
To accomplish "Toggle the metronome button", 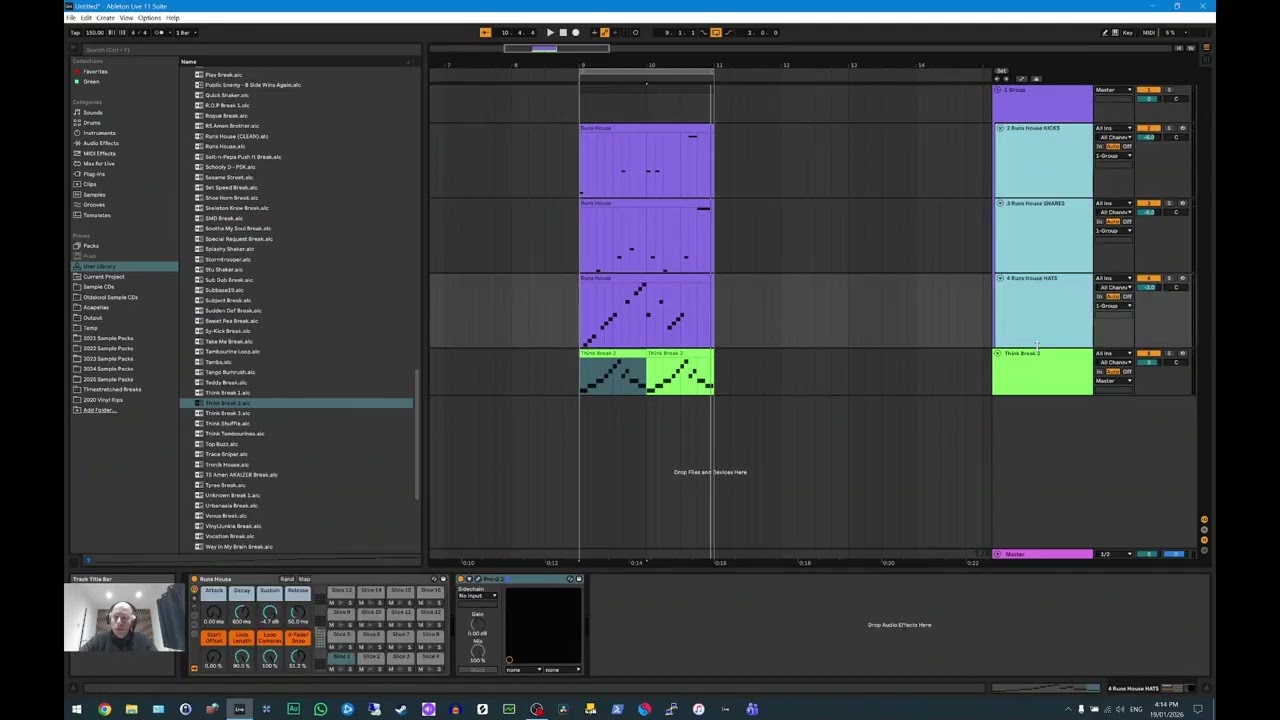I will coord(161,32).
